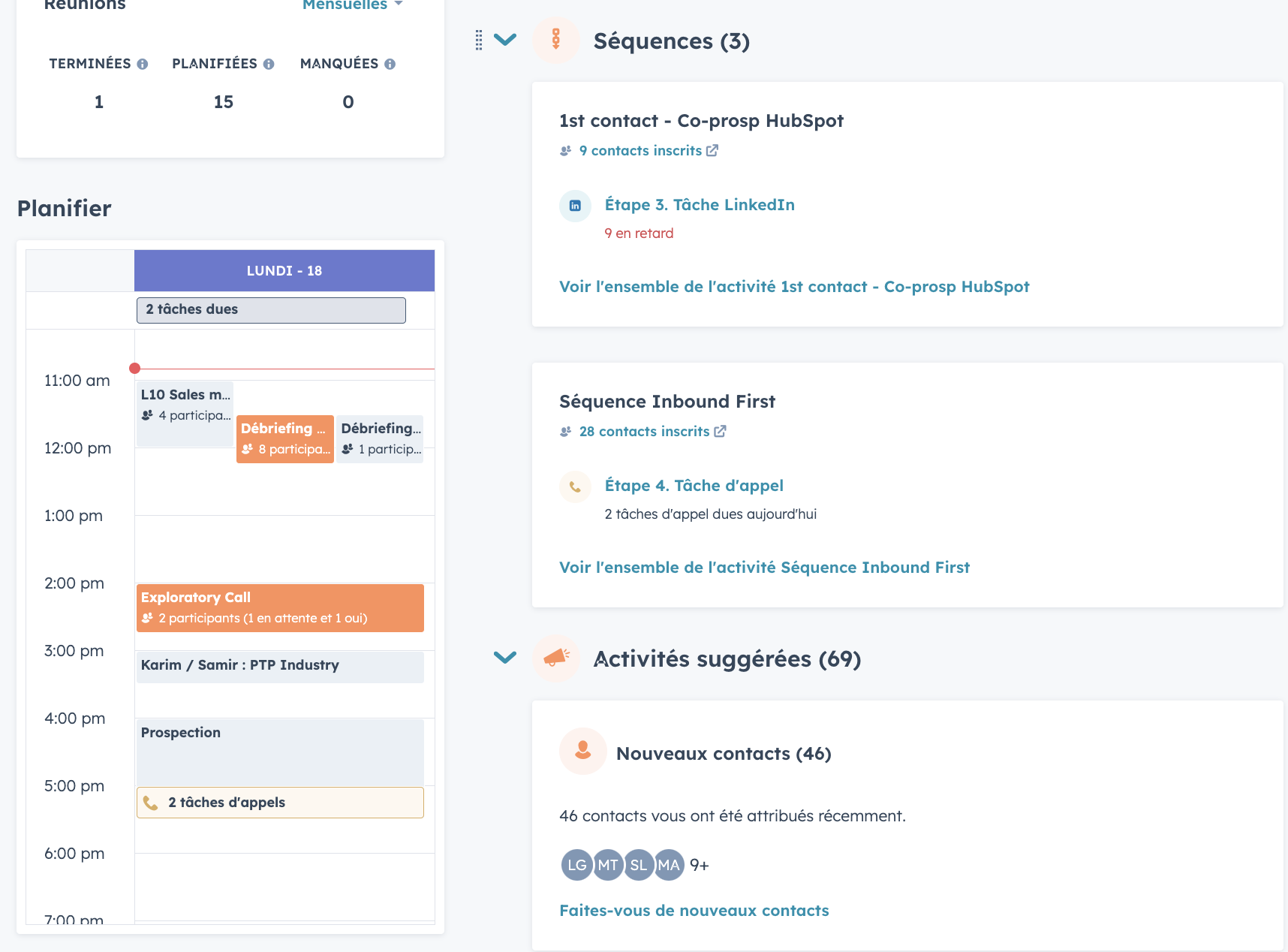Open the 2 tâches d'appels item
The image size is (1288, 952).
click(280, 803)
